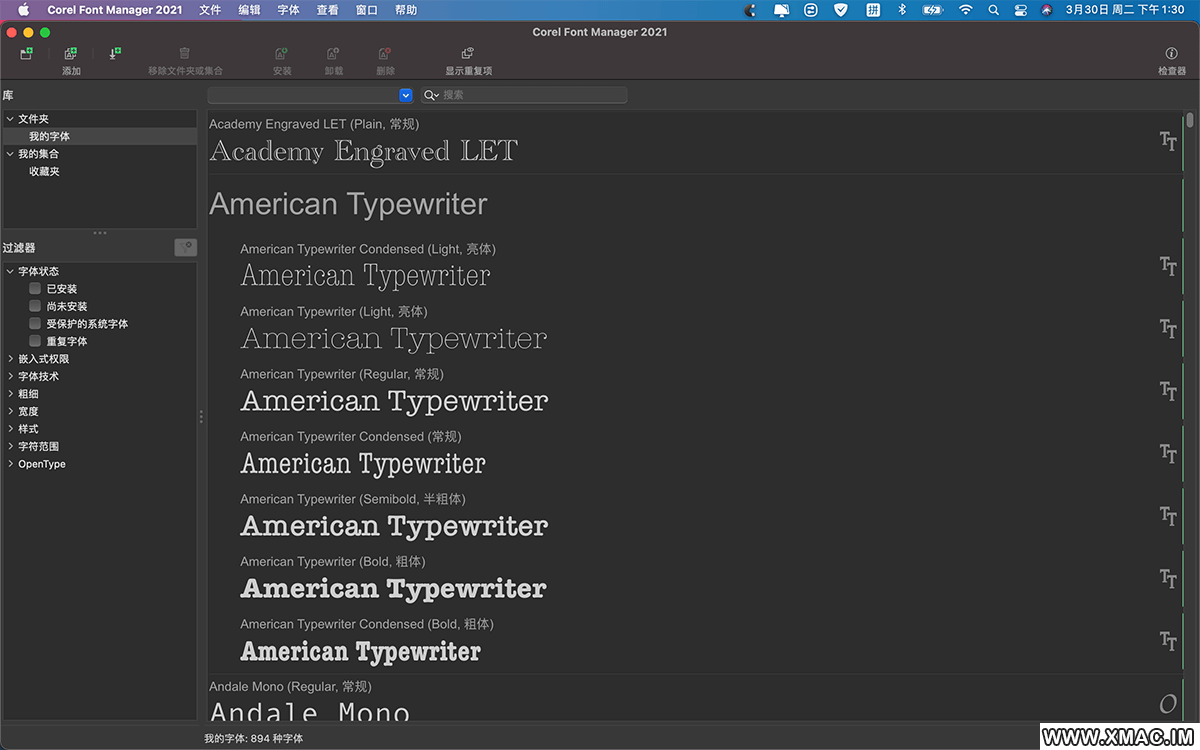Screen dimensions: 1200x750
Task: Expand the 嵌入式权限 filter group
Action: pos(10,359)
